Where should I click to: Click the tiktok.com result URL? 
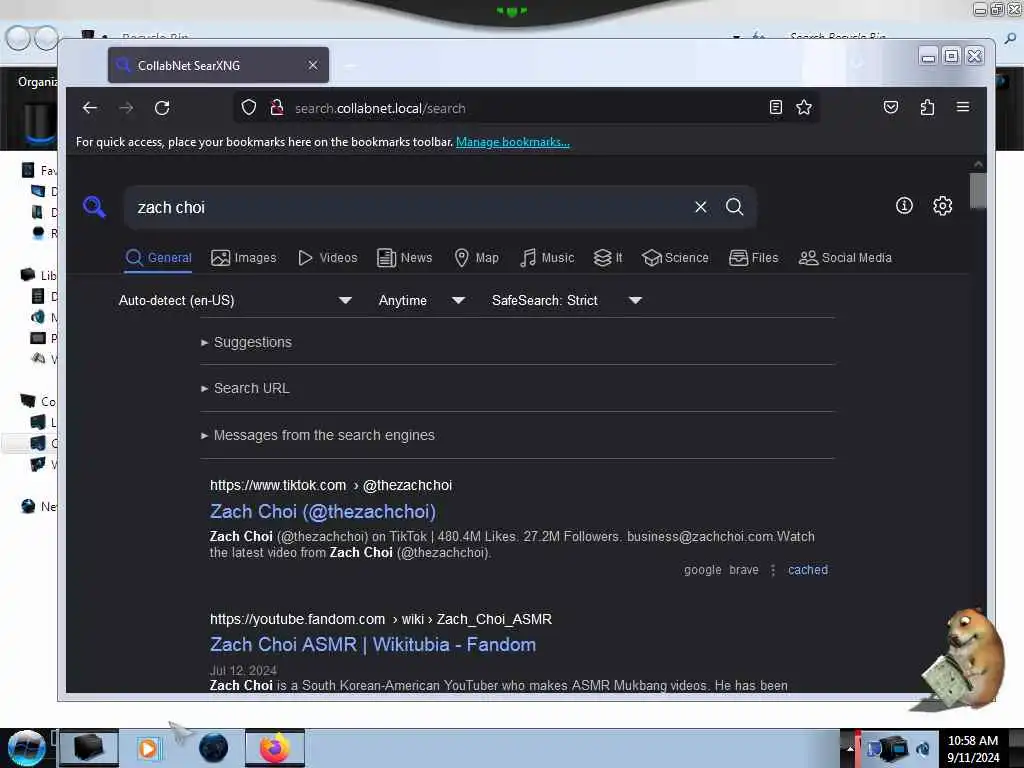(331, 485)
